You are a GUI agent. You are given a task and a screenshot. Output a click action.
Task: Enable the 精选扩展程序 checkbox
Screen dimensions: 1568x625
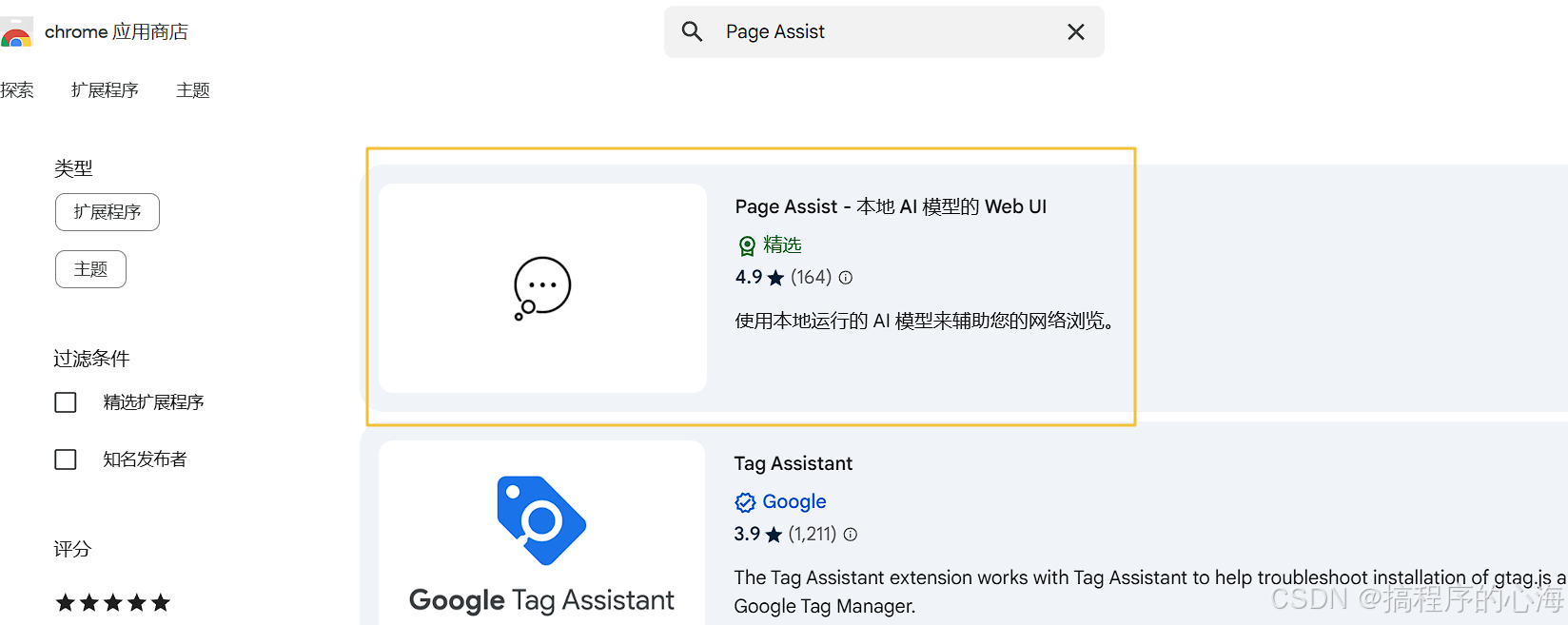pos(66,402)
